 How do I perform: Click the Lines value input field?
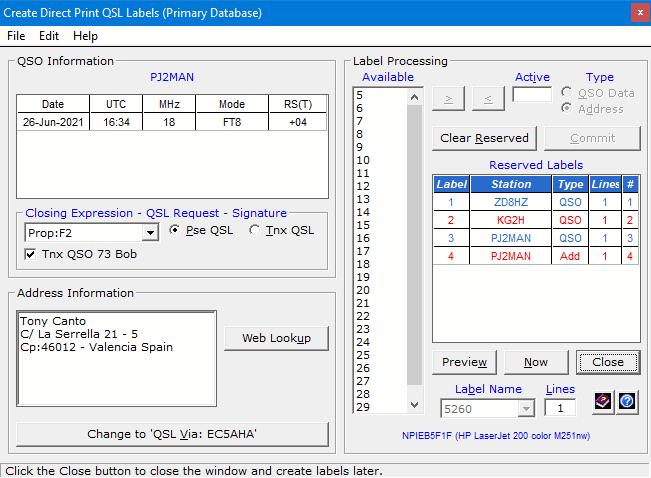560,408
